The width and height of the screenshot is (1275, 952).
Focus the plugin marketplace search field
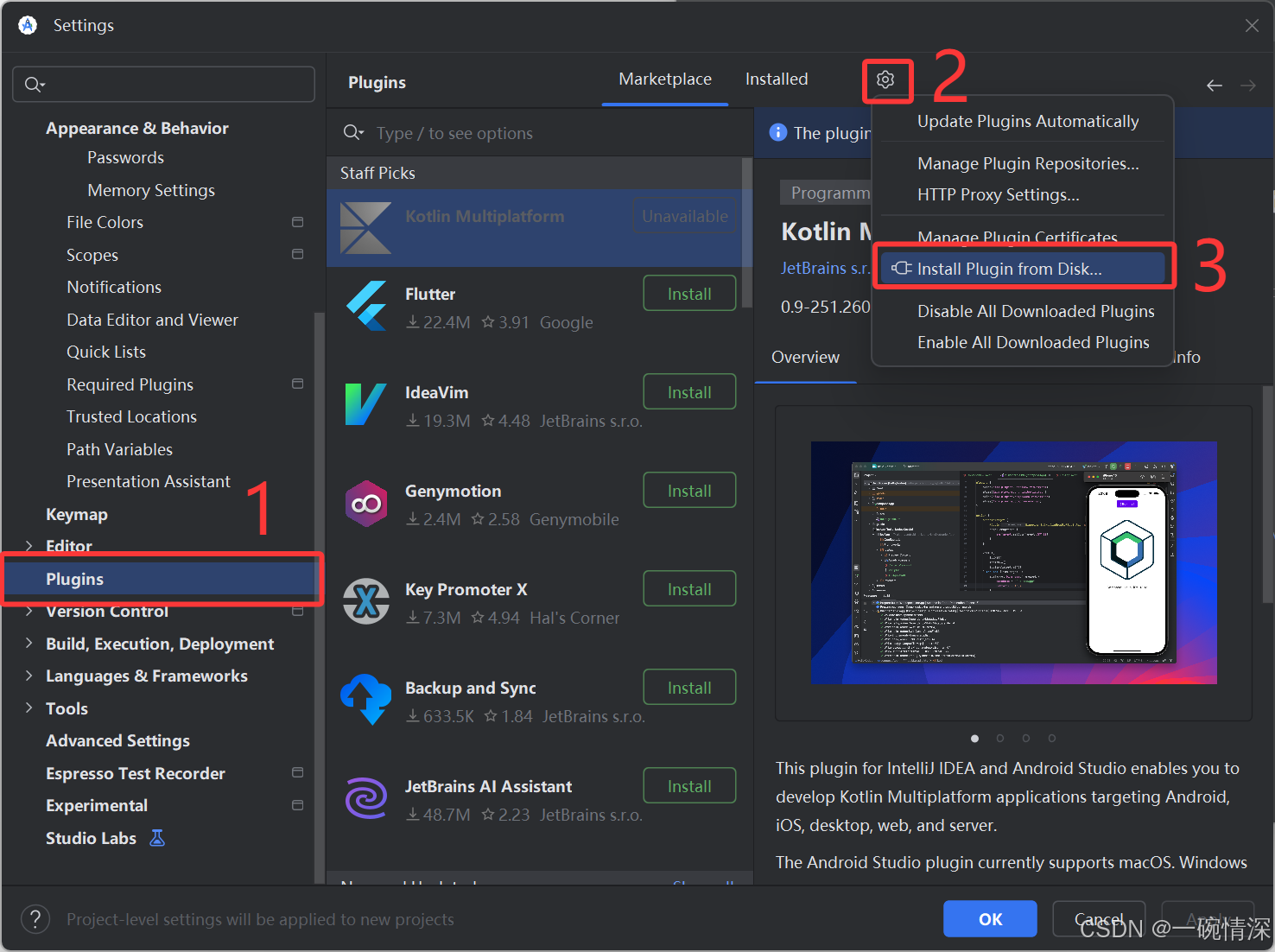tap(540, 132)
